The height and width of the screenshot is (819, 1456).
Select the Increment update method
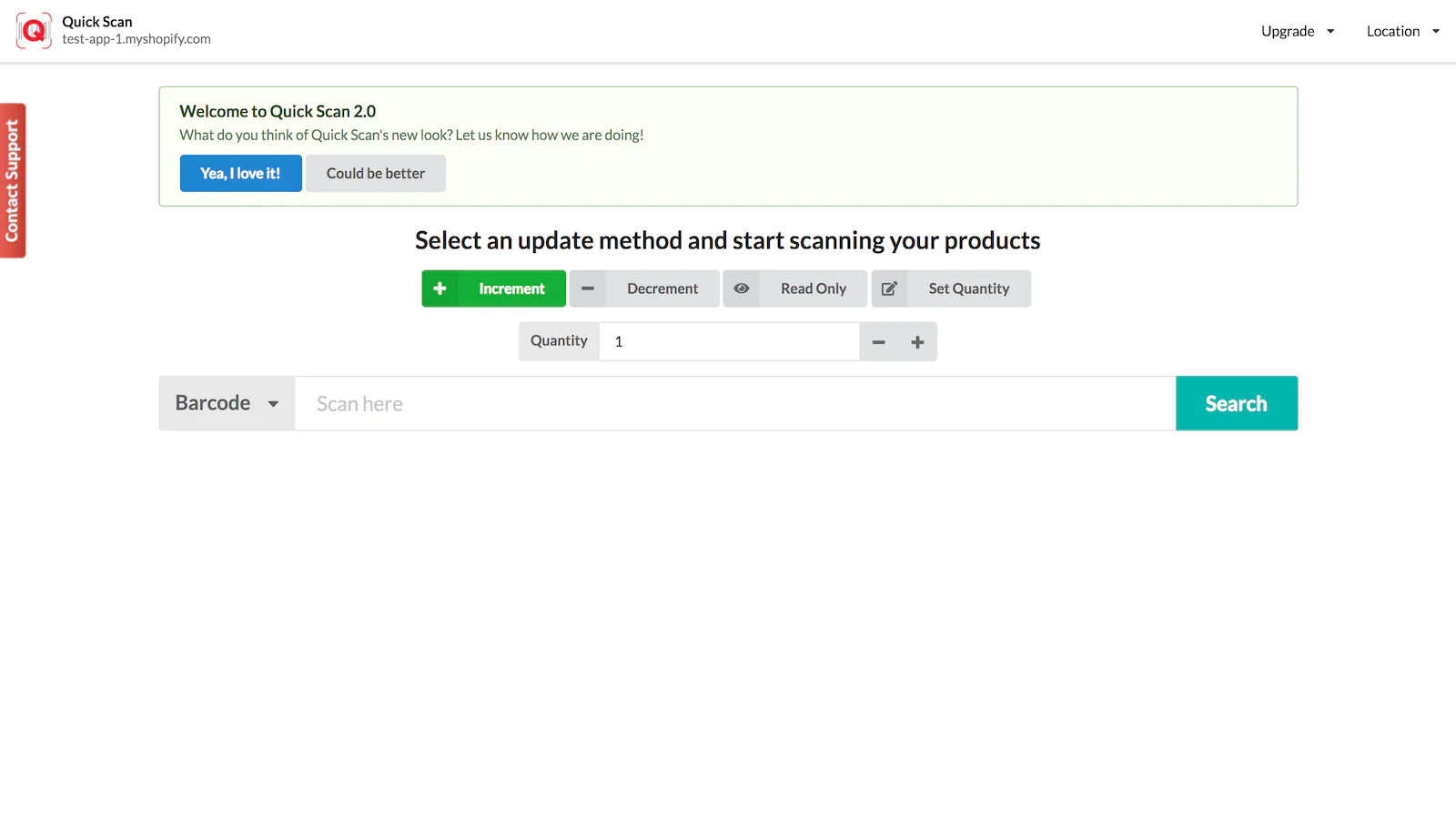(511, 288)
